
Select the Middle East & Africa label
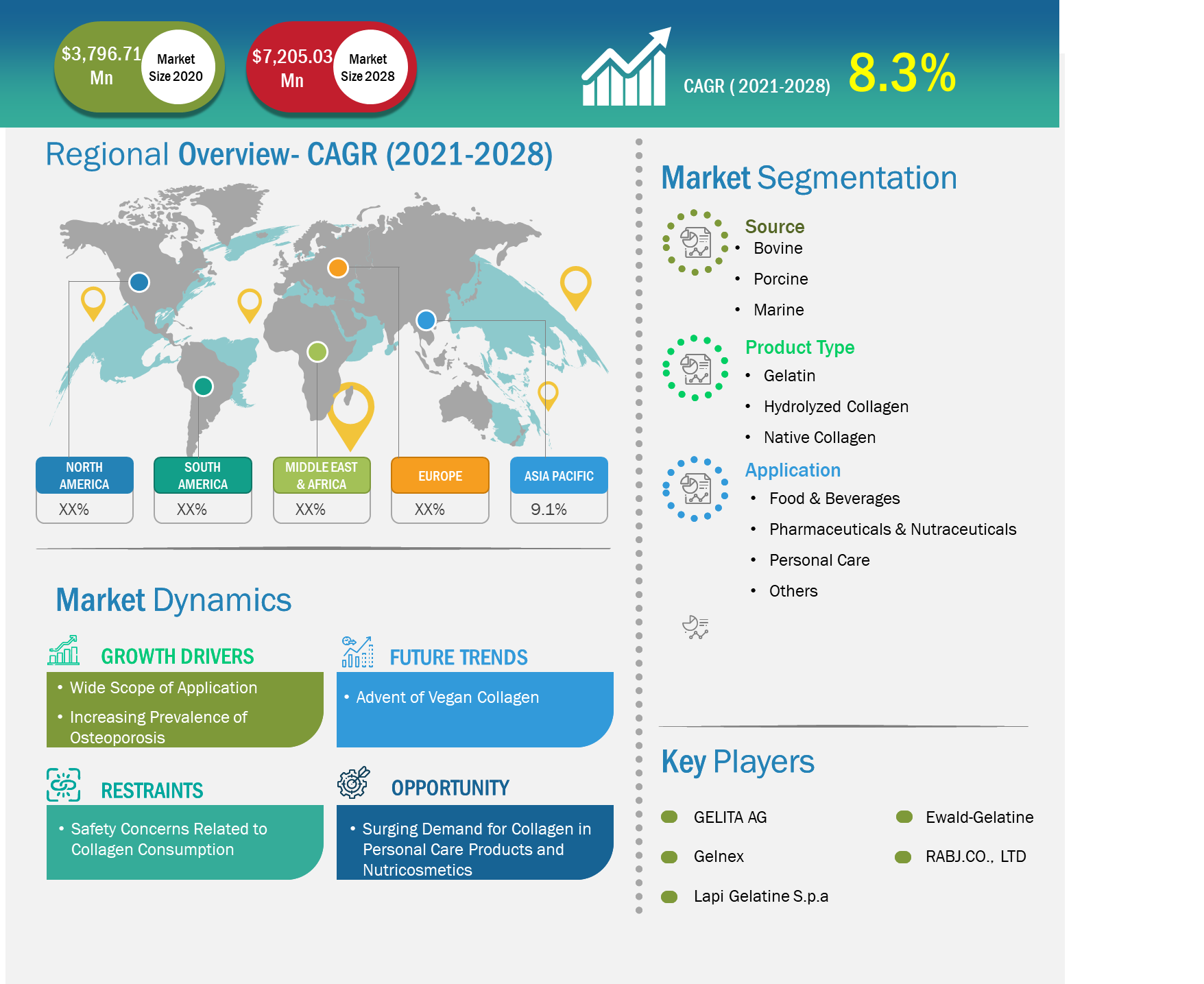pyautogui.click(x=322, y=475)
